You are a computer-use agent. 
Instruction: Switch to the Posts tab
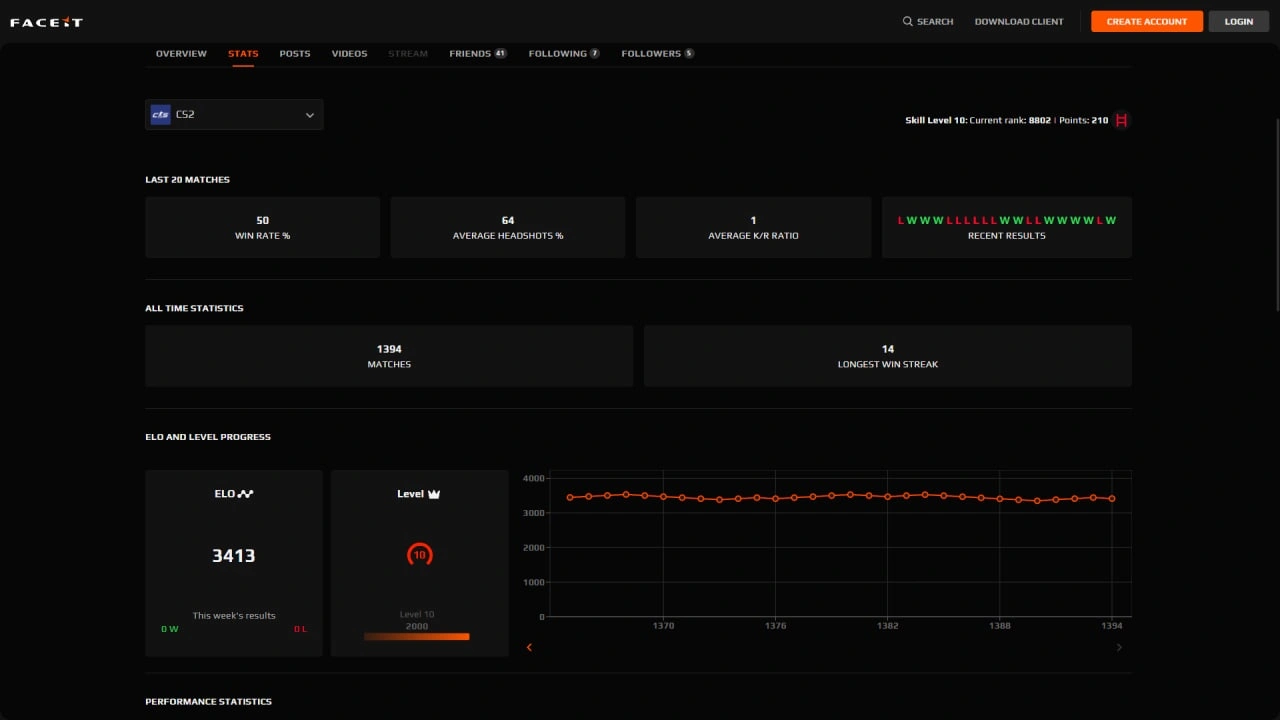(295, 54)
